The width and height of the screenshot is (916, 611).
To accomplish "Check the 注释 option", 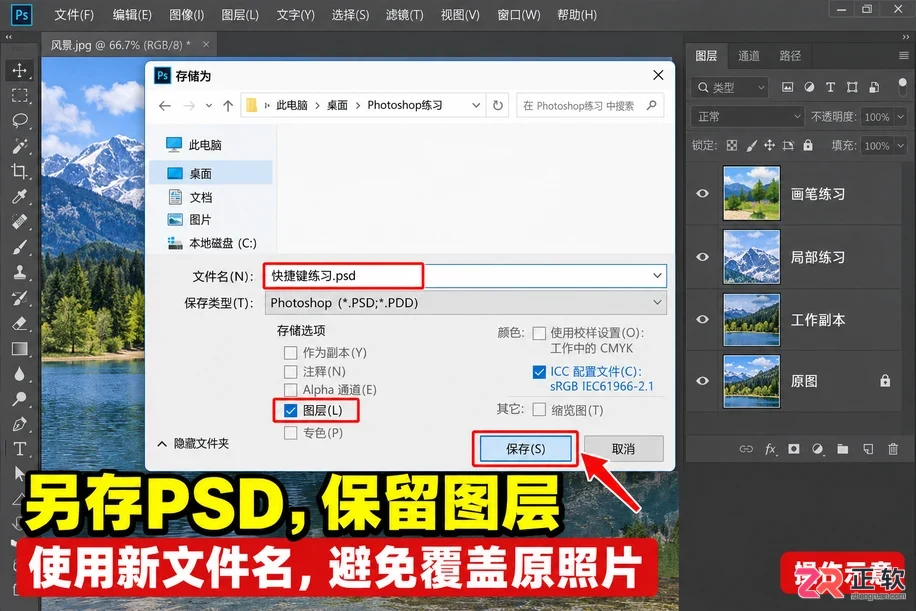I will pyautogui.click(x=290, y=372).
